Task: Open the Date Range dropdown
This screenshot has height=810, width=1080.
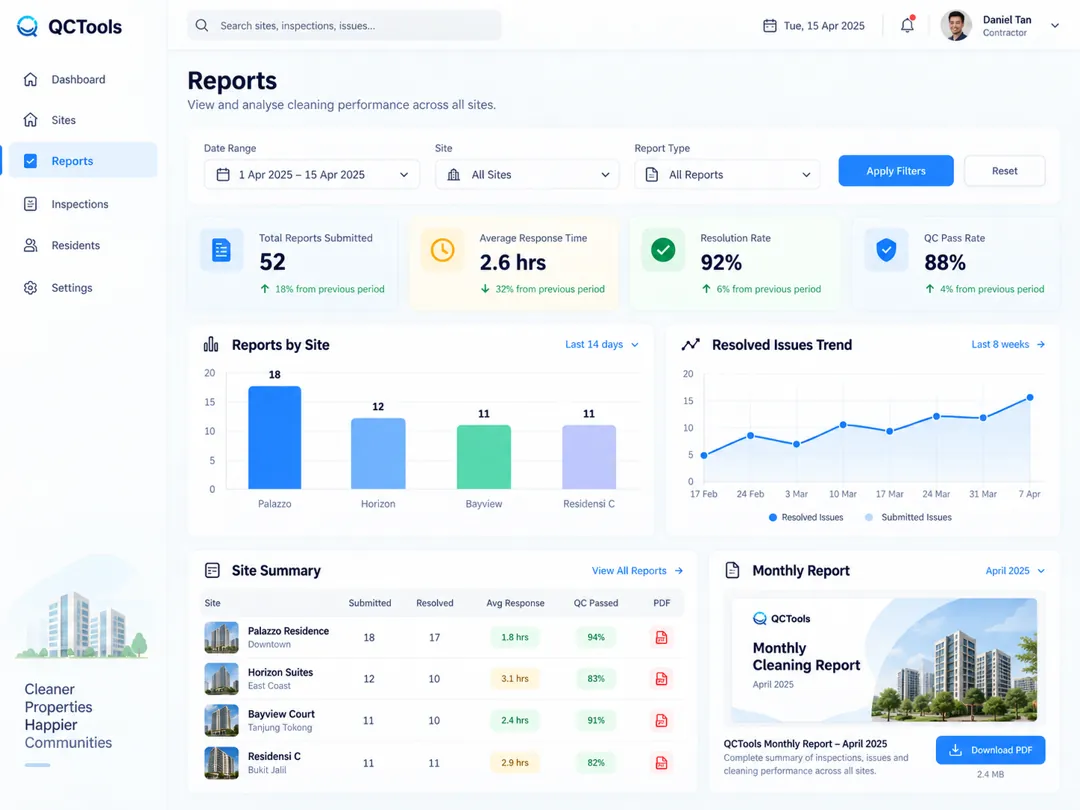Action: pyautogui.click(x=311, y=174)
